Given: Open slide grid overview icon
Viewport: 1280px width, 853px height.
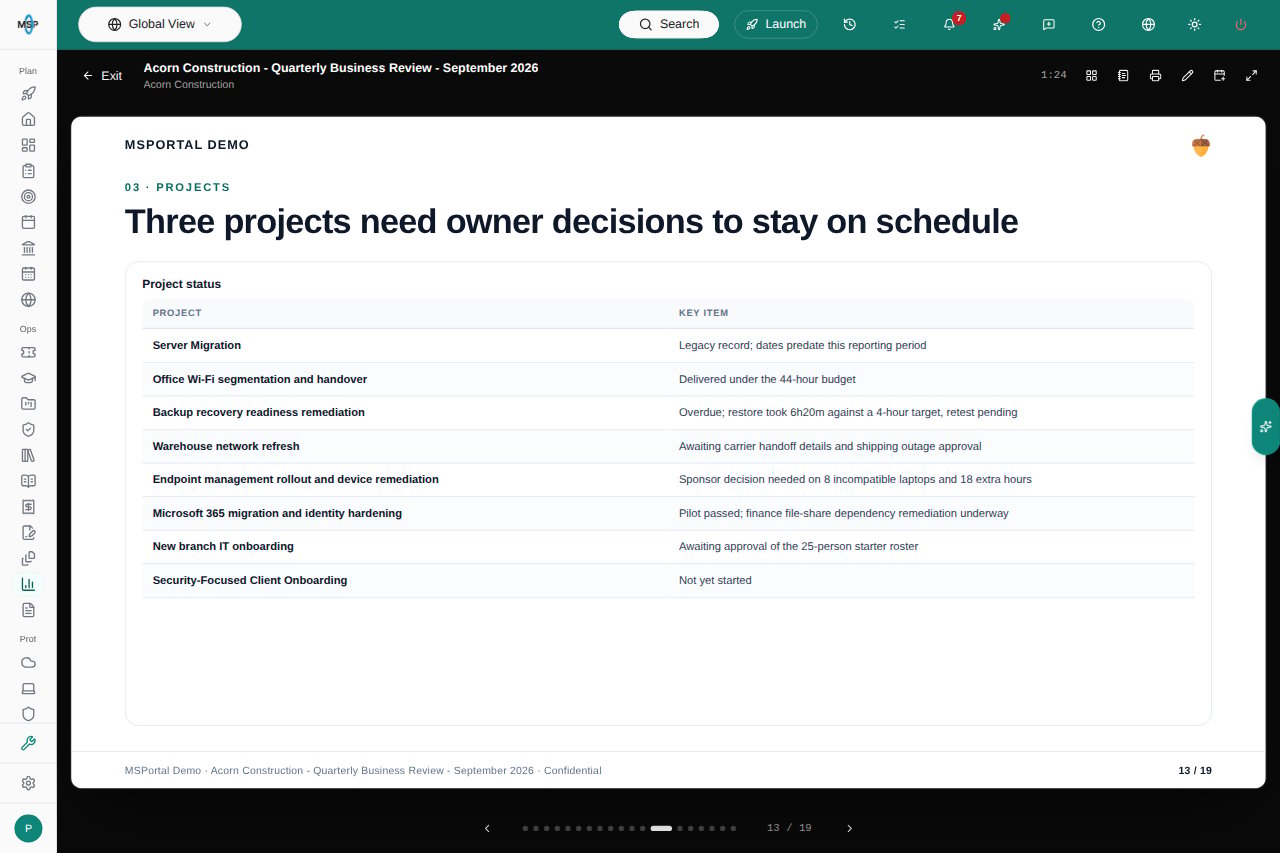Looking at the screenshot, I should (1092, 75).
